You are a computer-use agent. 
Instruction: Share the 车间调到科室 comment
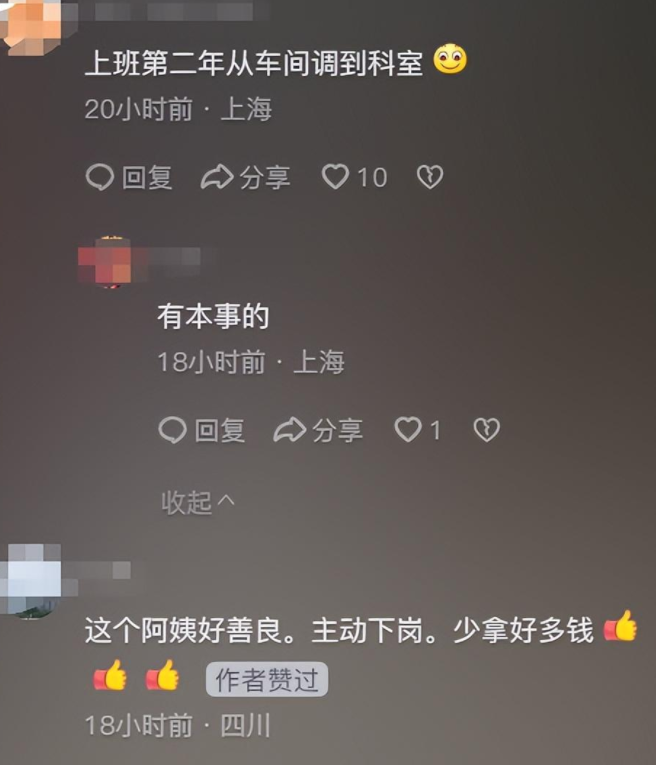[x=245, y=177]
